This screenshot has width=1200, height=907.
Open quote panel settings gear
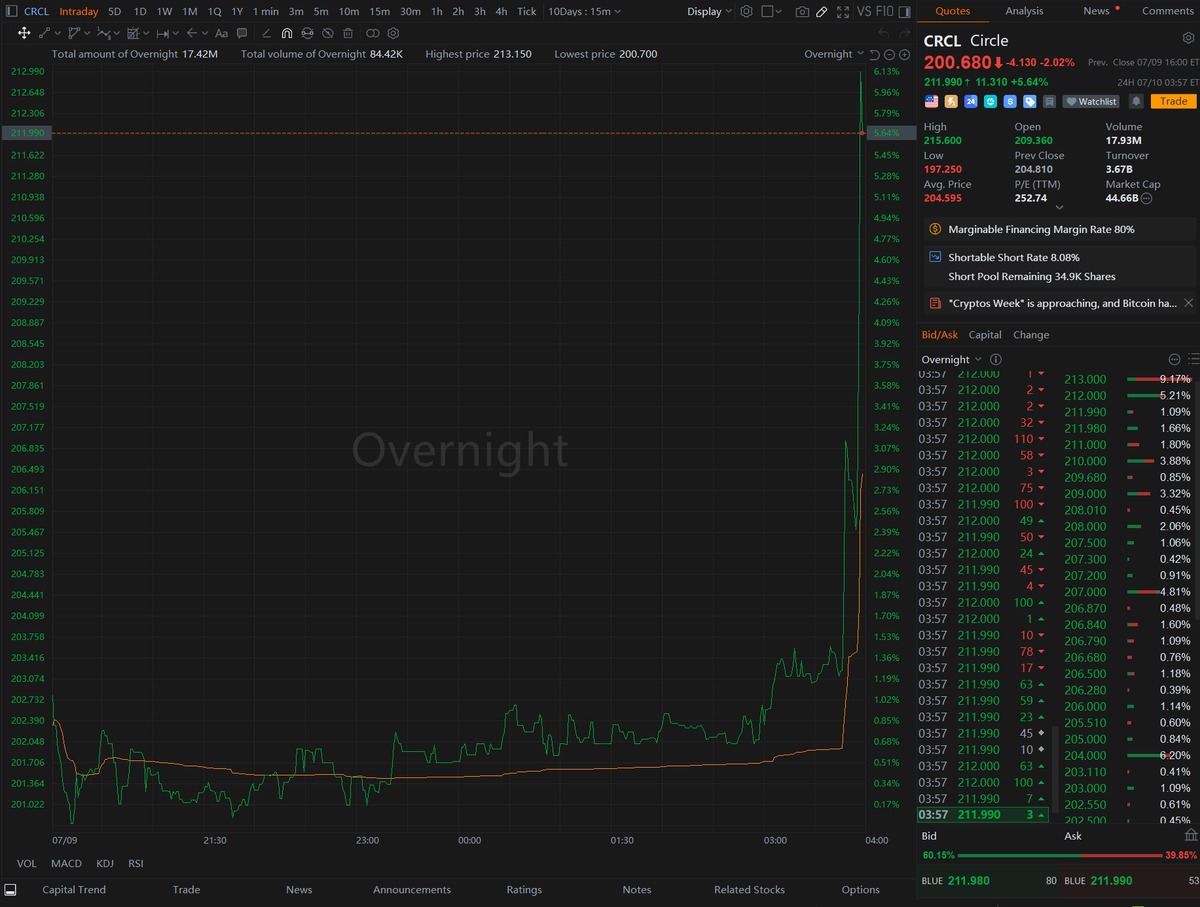tap(1187, 38)
